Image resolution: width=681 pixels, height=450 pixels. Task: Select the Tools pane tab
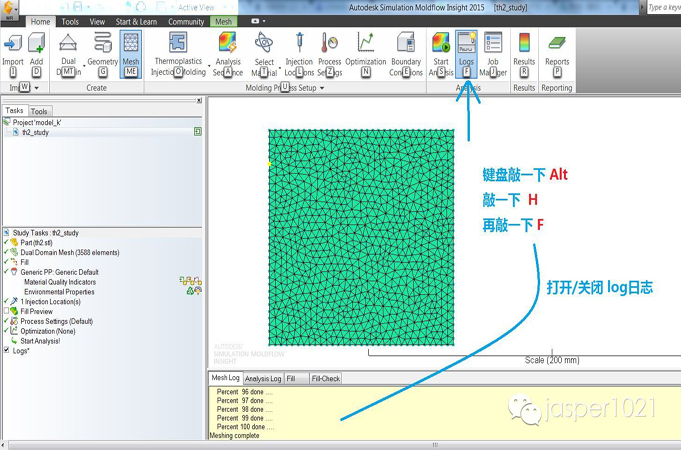tap(39, 111)
